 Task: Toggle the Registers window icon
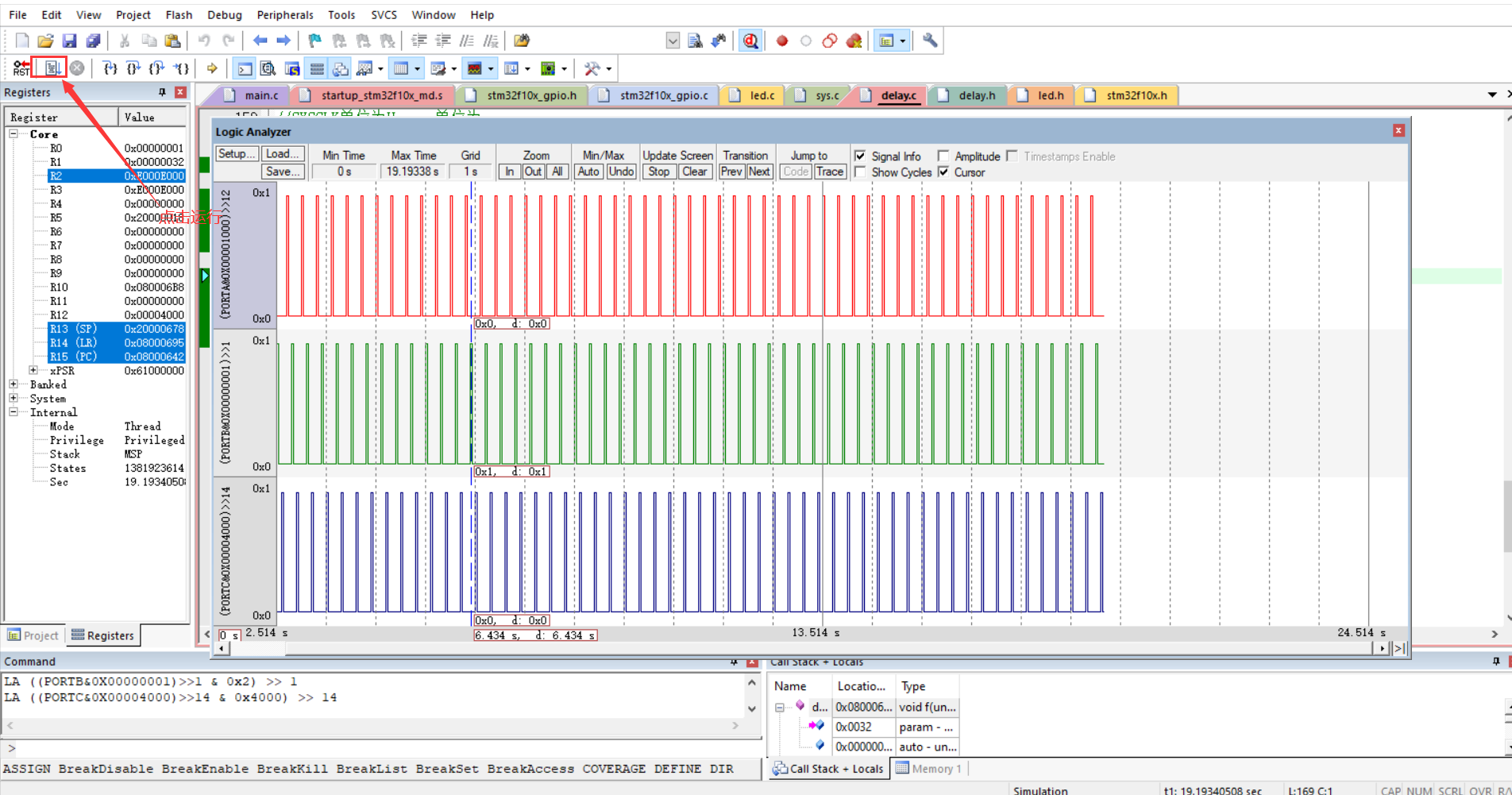point(317,69)
